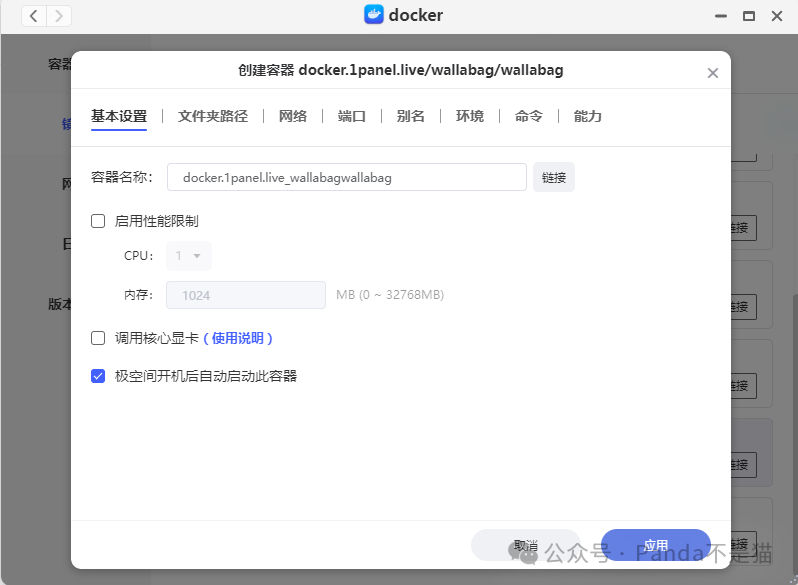Open the 别名 tab
798x585 pixels.
tap(410, 117)
